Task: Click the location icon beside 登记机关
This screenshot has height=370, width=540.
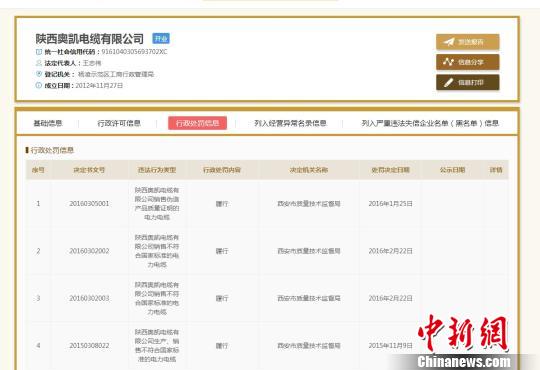Action: [39, 74]
